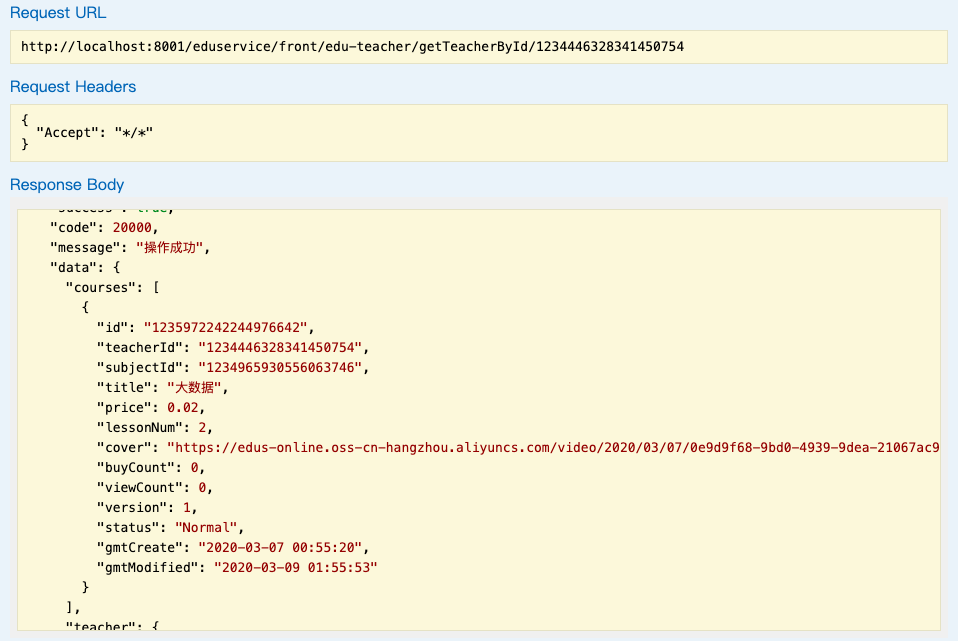Click the status value Normal
This screenshot has width=958, height=641.
206,528
